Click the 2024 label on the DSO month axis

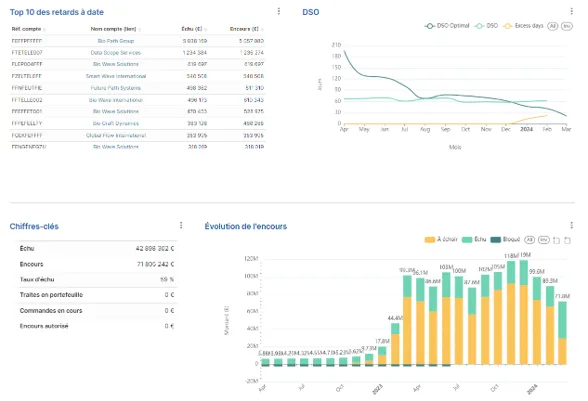click(526, 129)
